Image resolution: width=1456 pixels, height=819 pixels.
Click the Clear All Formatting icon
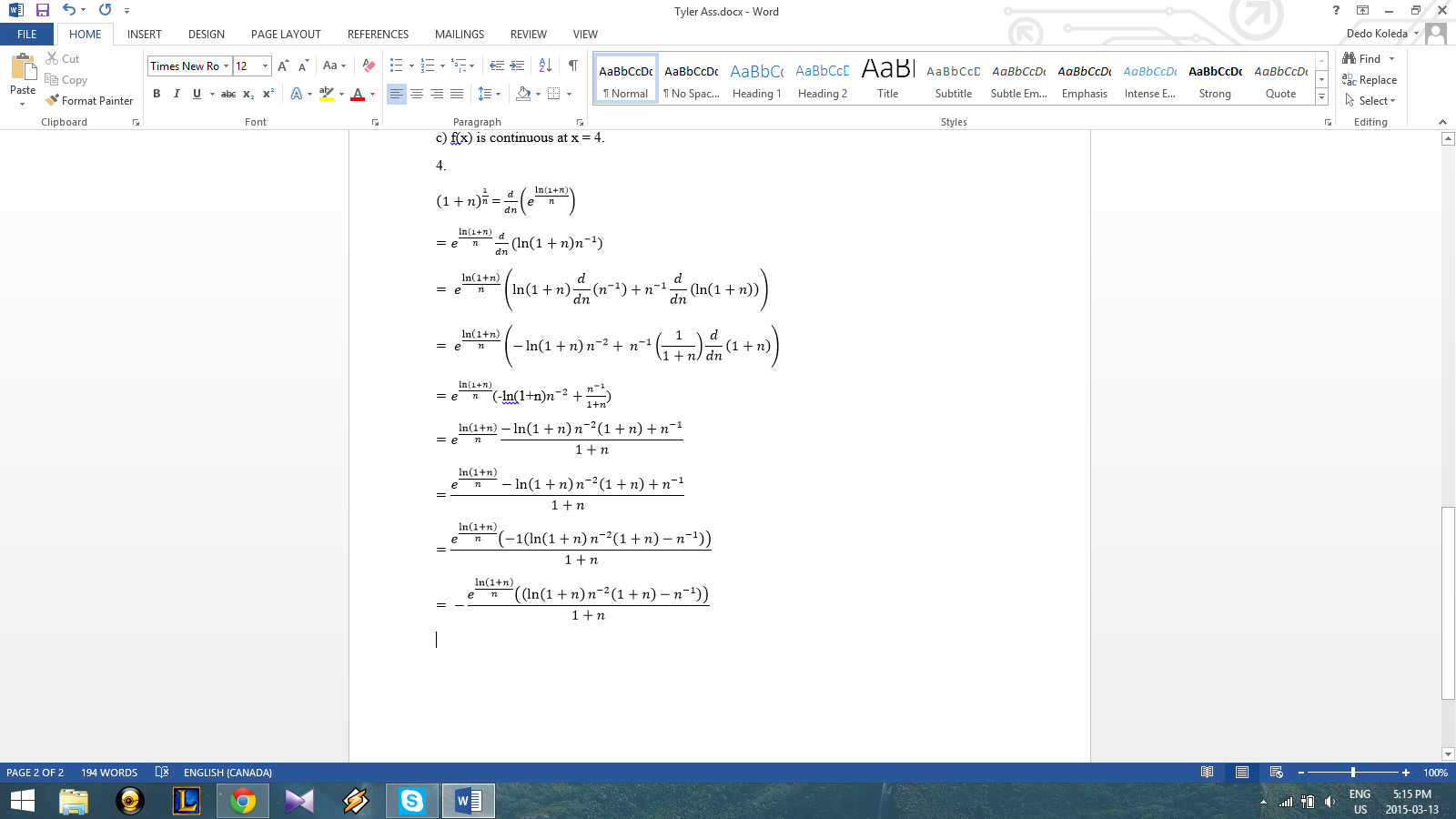[369, 66]
